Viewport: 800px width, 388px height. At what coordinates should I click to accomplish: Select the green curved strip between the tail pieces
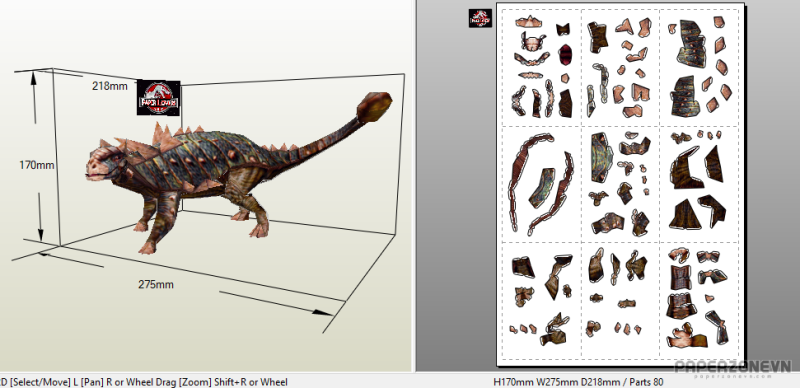click(x=542, y=187)
